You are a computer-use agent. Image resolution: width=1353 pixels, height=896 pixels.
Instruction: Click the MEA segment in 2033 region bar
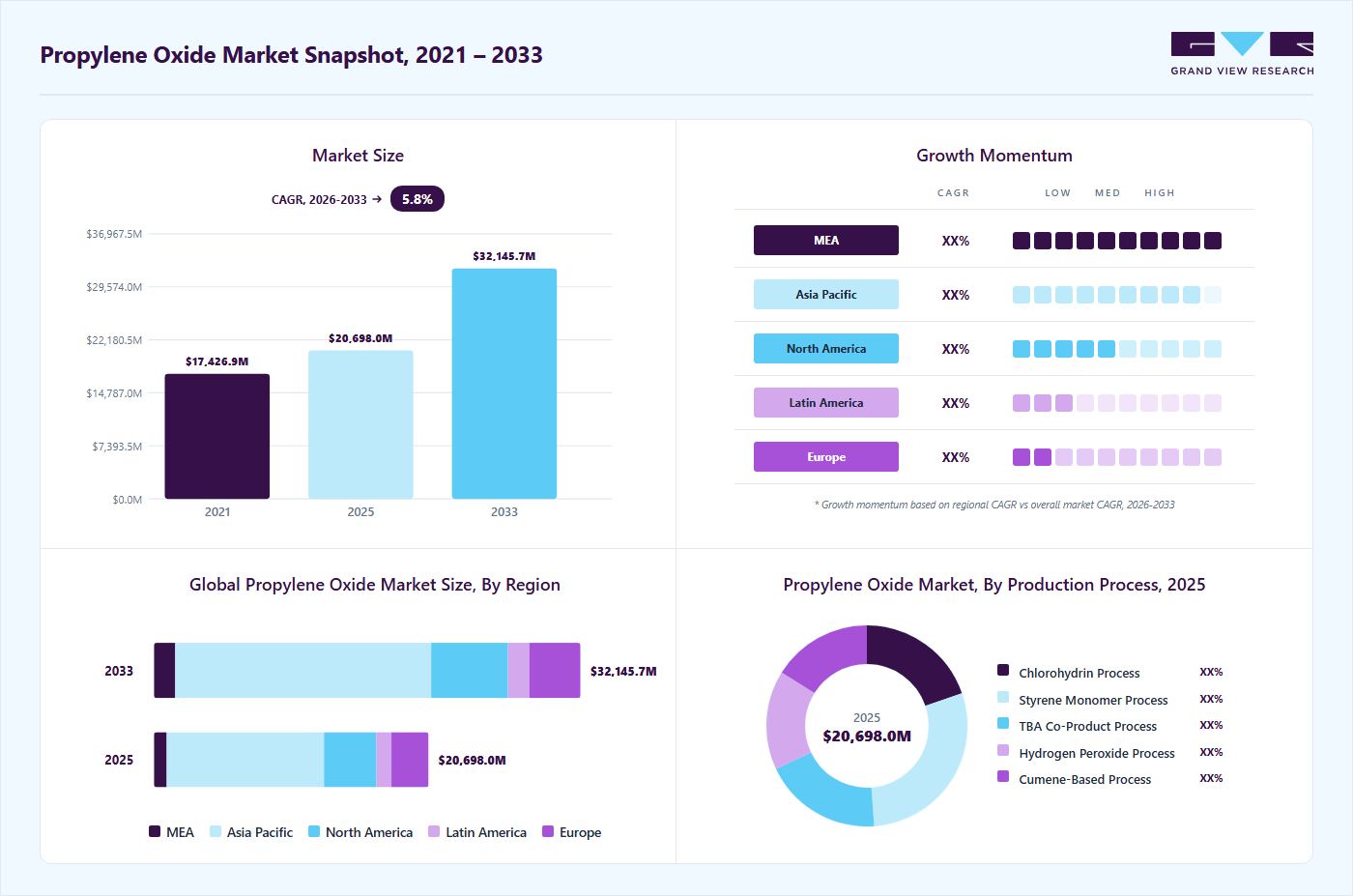pos(164,671)
